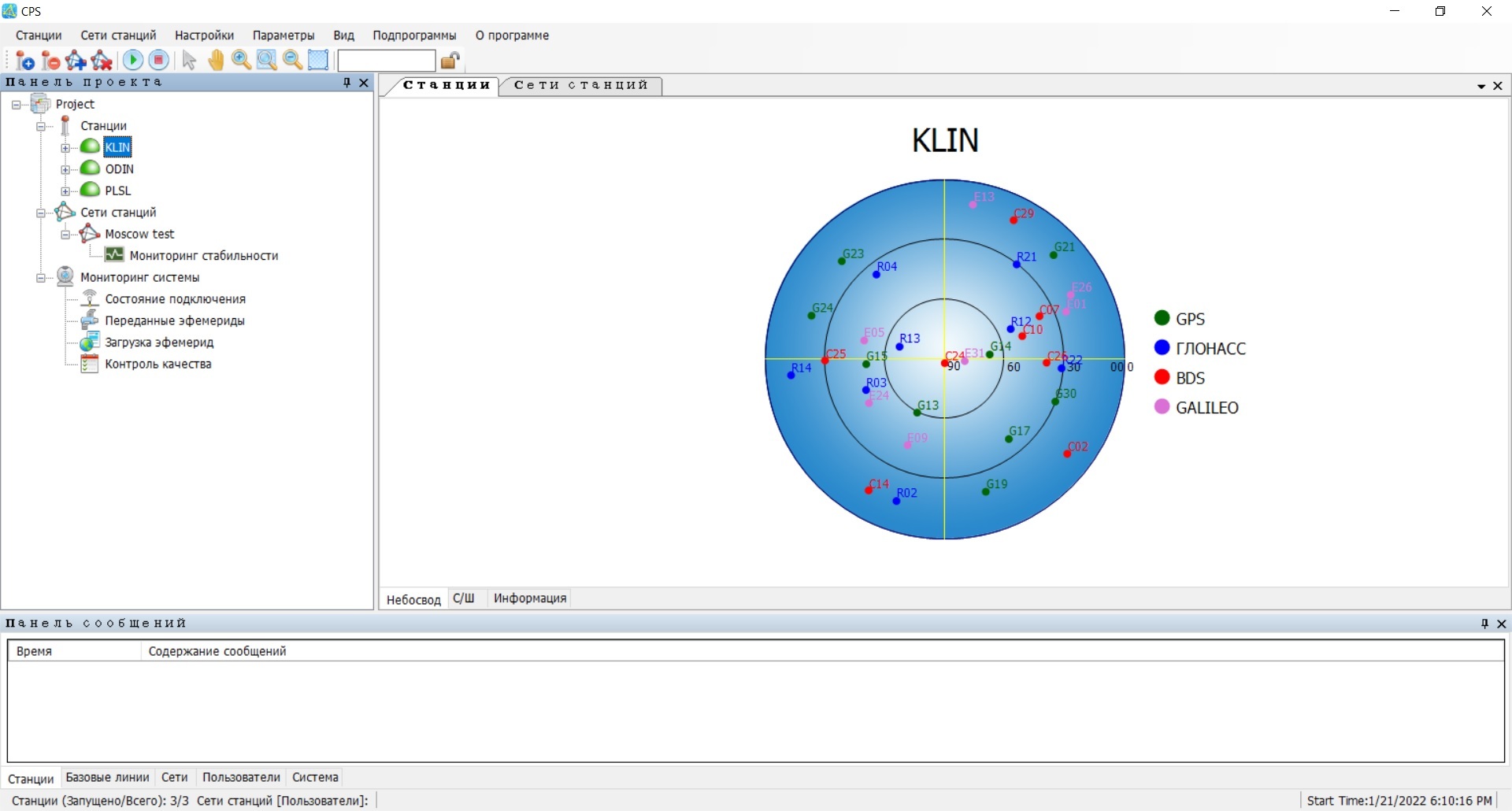The width and height of the screenshot is (1512, 811).
Task: Expand the ODIN station node
Action: coord(65,169)
